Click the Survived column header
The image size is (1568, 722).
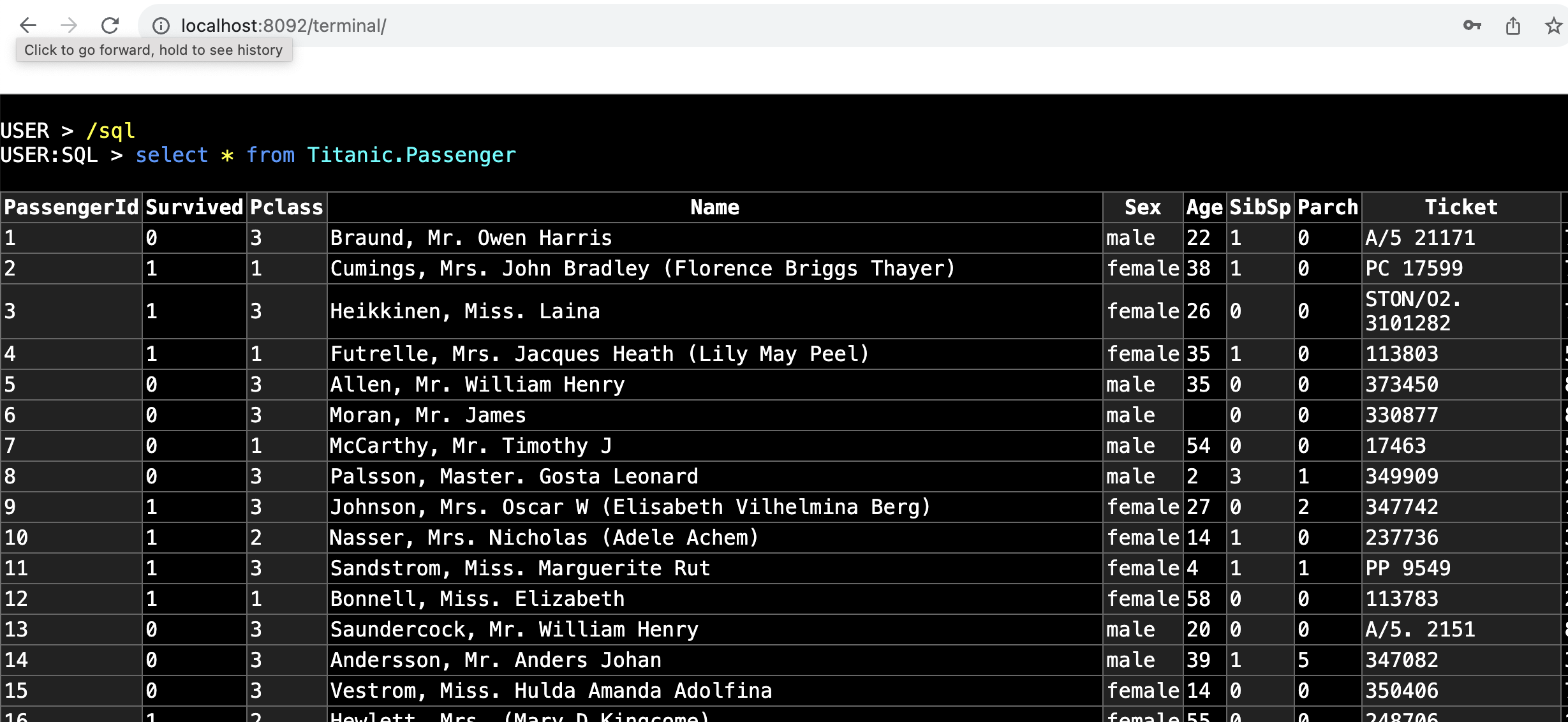[193, 207]
